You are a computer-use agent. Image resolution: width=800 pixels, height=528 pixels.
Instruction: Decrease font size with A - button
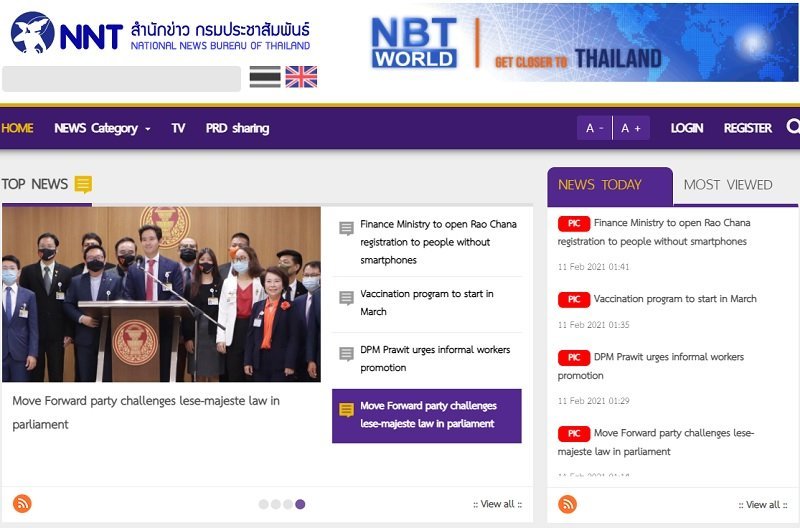pyautogui.click(x=594, y=128)
